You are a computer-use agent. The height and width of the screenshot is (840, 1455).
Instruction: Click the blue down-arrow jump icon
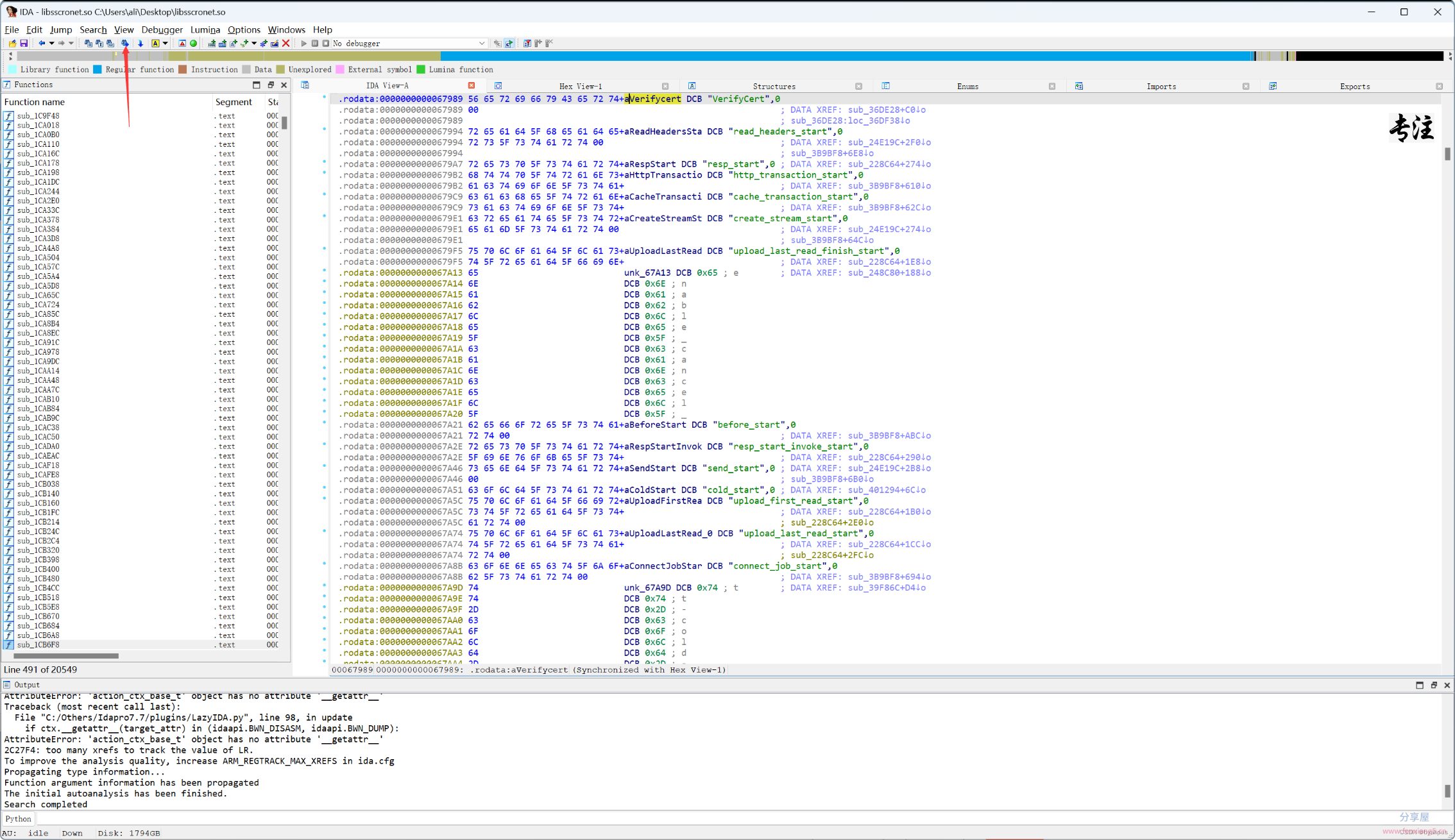coord(140,44)
